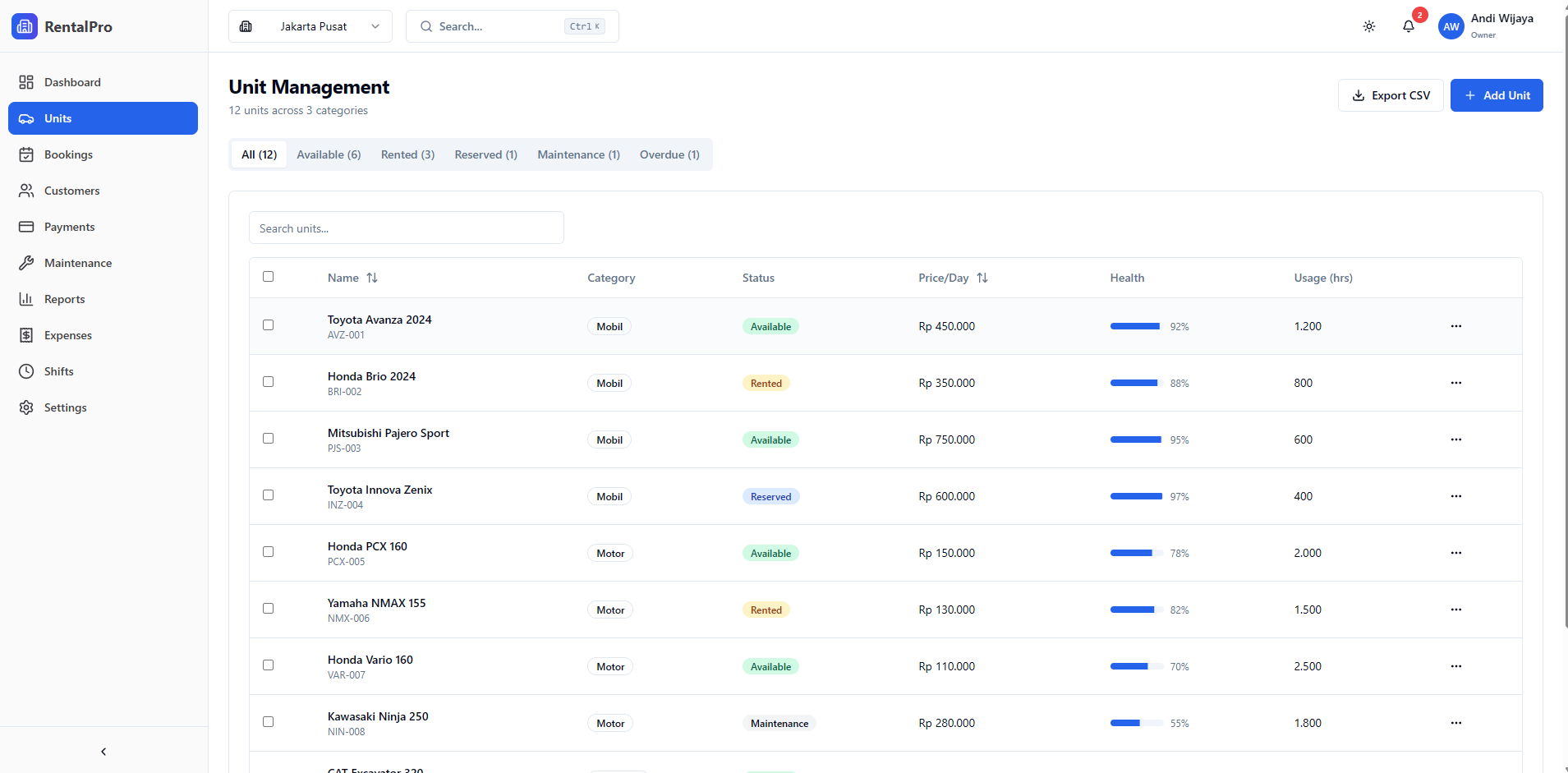Sort units by Price/Day arrows
This screenshot has width=1568, height=773.
[982, 278]
